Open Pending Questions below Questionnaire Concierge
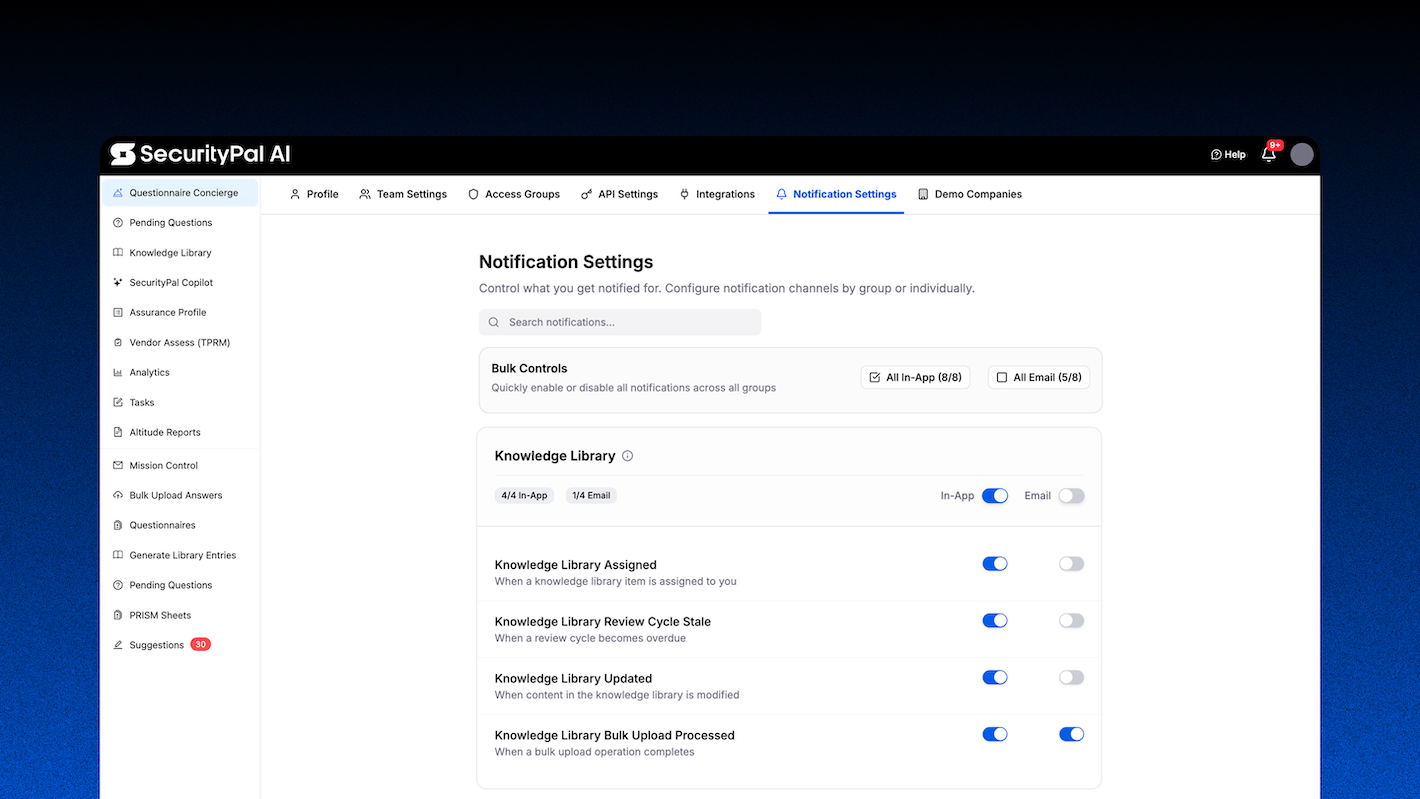Screen dimensions: 1420x799 [171, 223]
